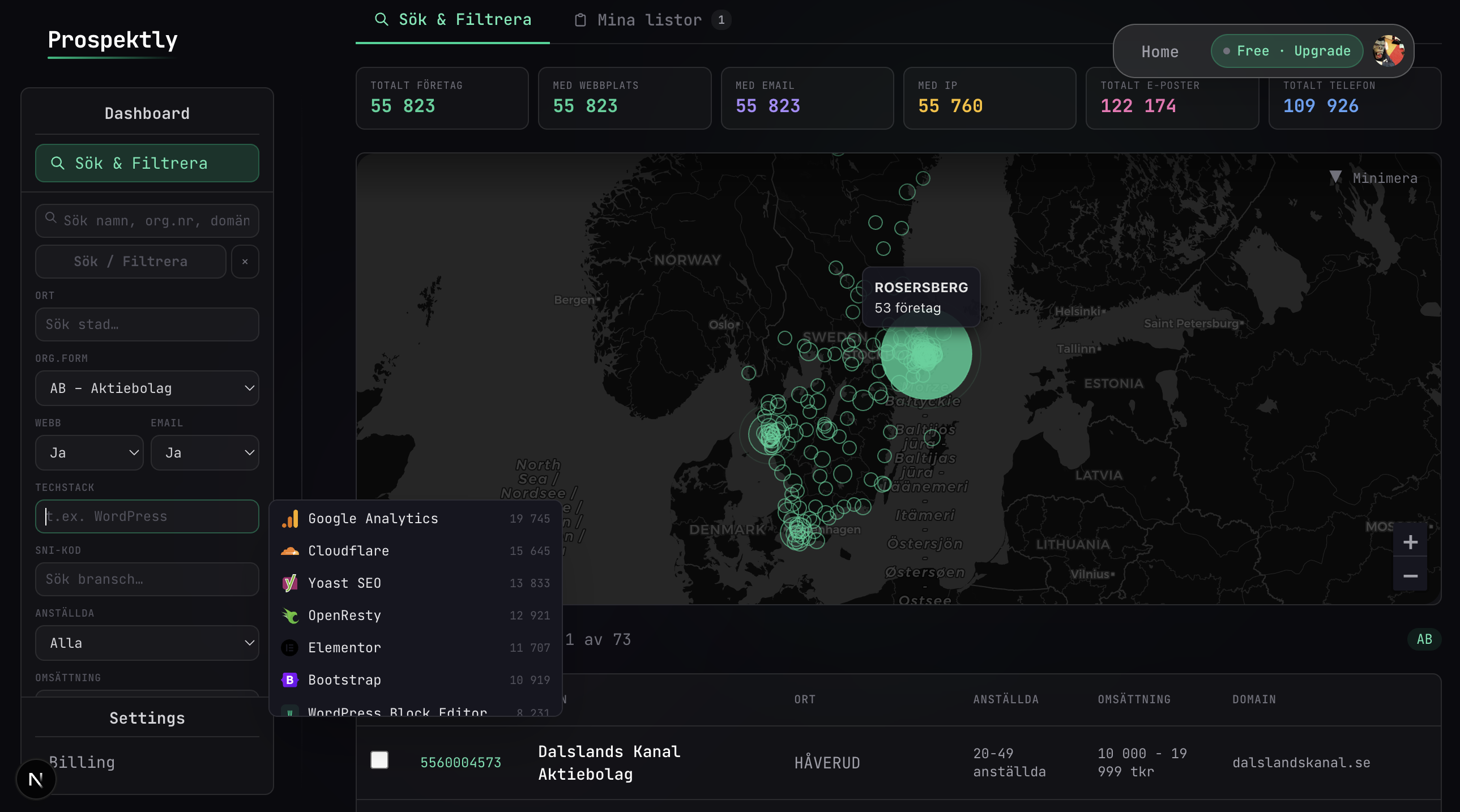Open the Anställda Alla dropdown
Screen dimensions: 1460x812
(147, 643)
